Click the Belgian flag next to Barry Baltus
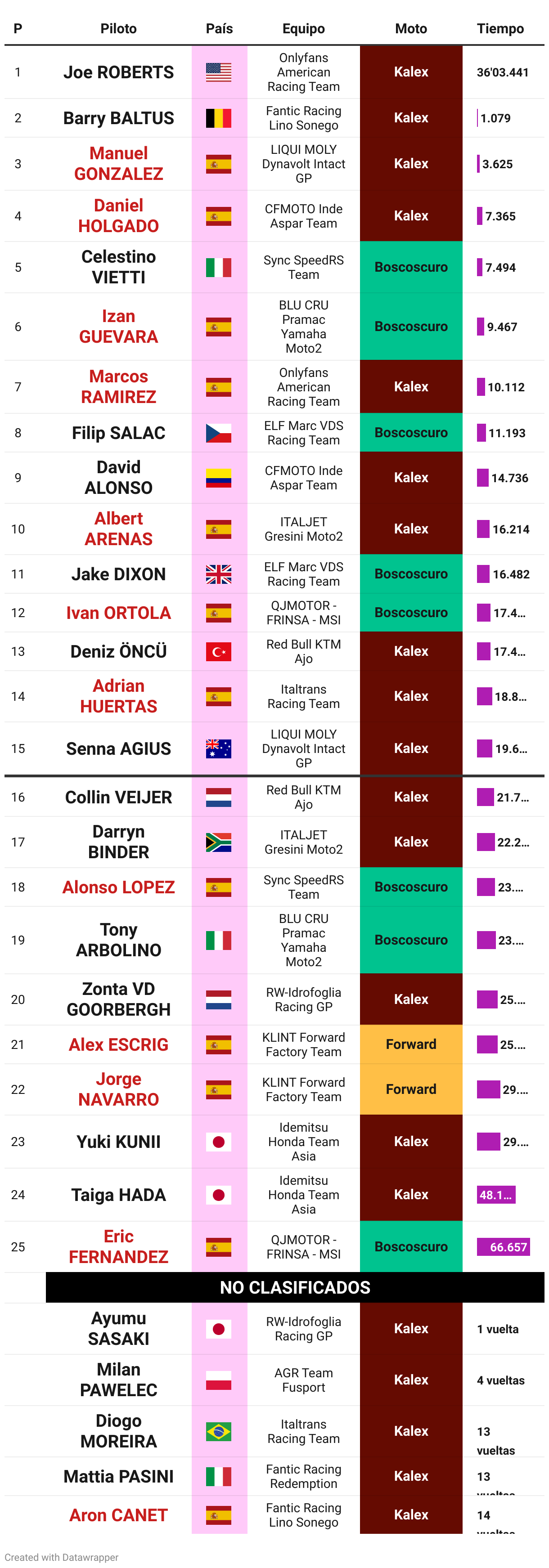Screen dimensions: 549x1568 (219, 118)
